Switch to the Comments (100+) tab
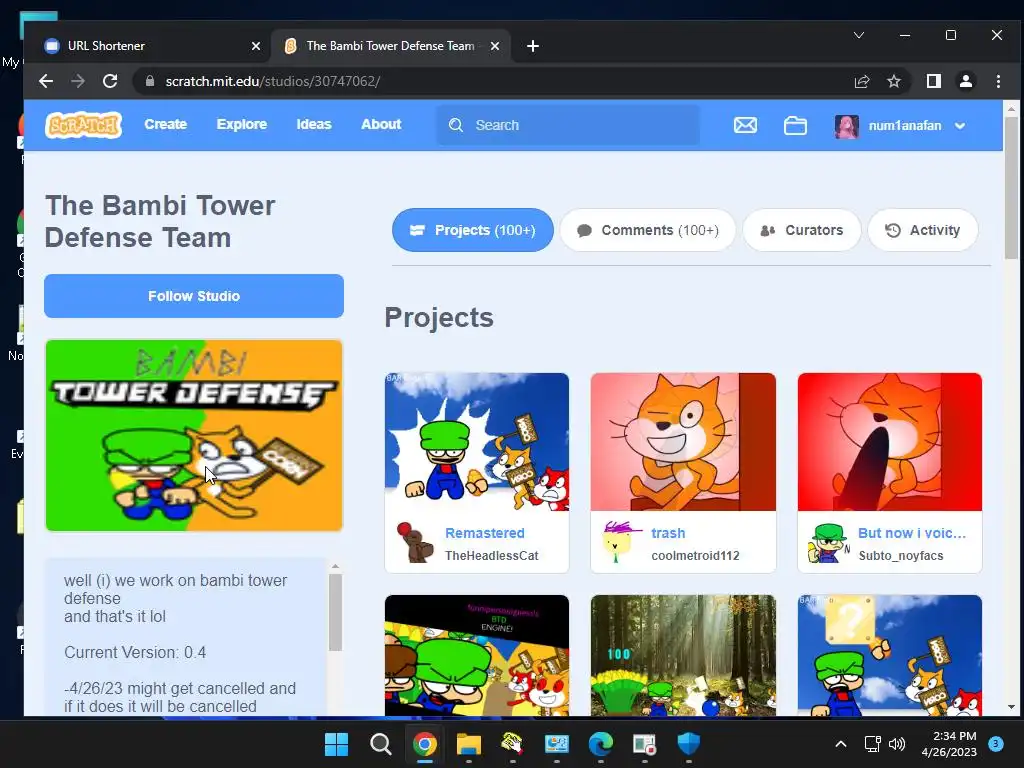Image resolution: width=1024 pixels, height=768 pixels. point(647,230)
